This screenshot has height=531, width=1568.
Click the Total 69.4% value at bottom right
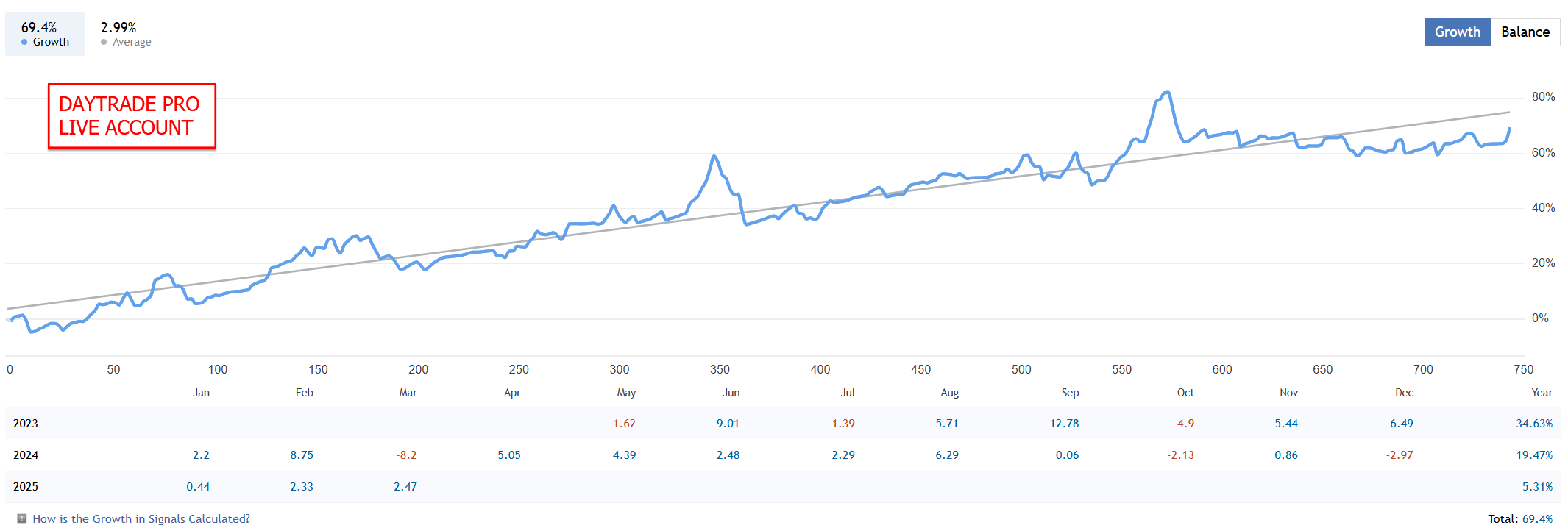pos(1537,518)
